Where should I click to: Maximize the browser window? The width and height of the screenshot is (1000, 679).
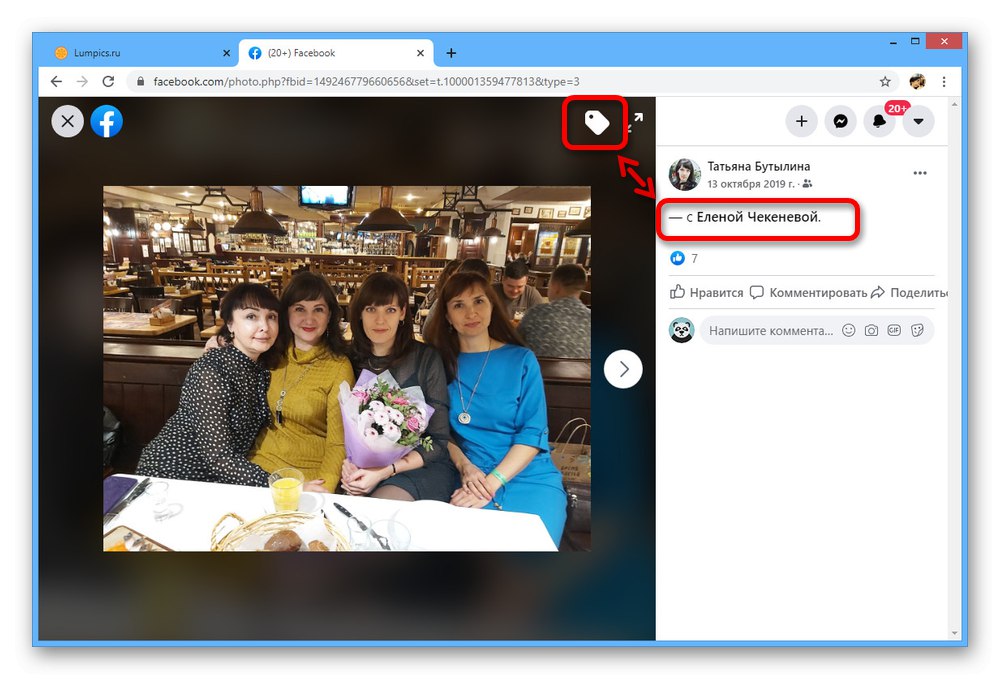point(915,41)
